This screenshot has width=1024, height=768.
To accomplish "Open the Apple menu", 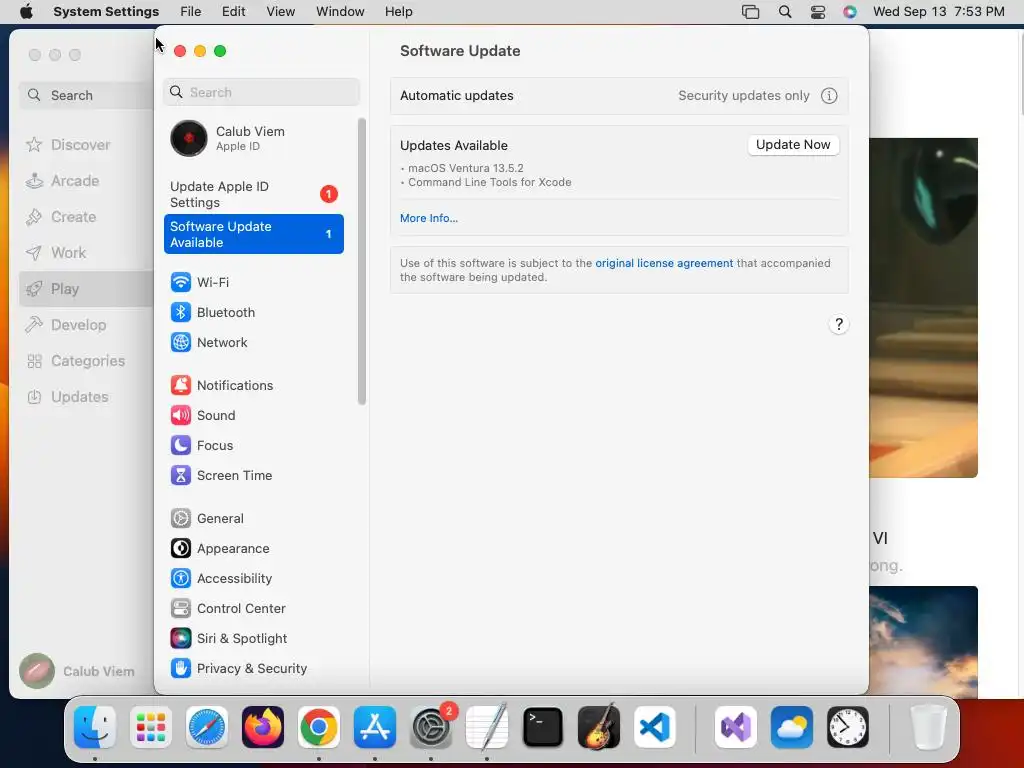I will click(x=26, y=12).
